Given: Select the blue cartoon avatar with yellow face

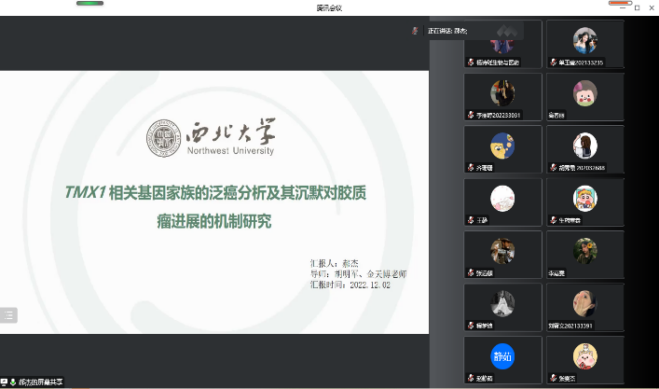Looking at the screenshot, I should click(x=503, y=146).
